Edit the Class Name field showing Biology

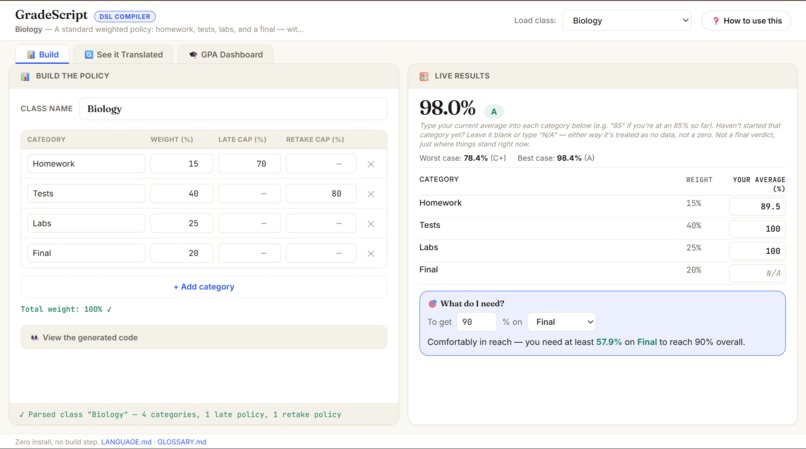coord(233,109)
